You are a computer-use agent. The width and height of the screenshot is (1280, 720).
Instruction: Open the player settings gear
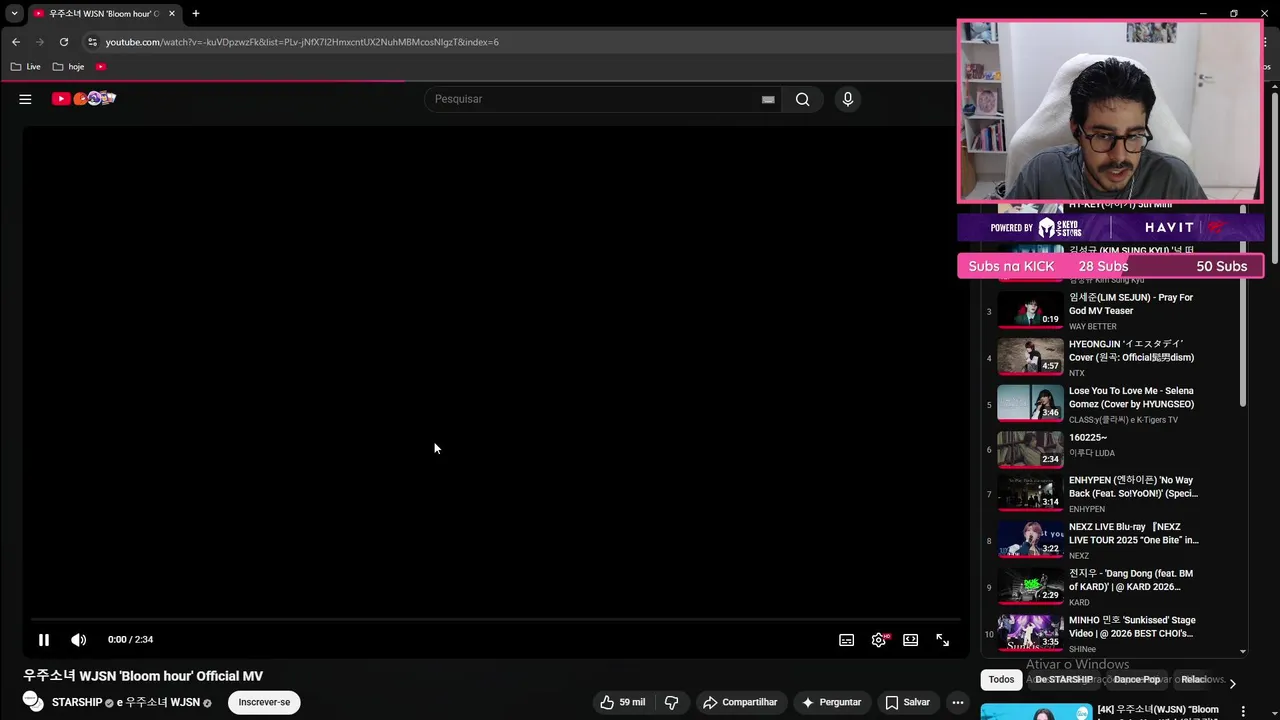coord(879,640)
